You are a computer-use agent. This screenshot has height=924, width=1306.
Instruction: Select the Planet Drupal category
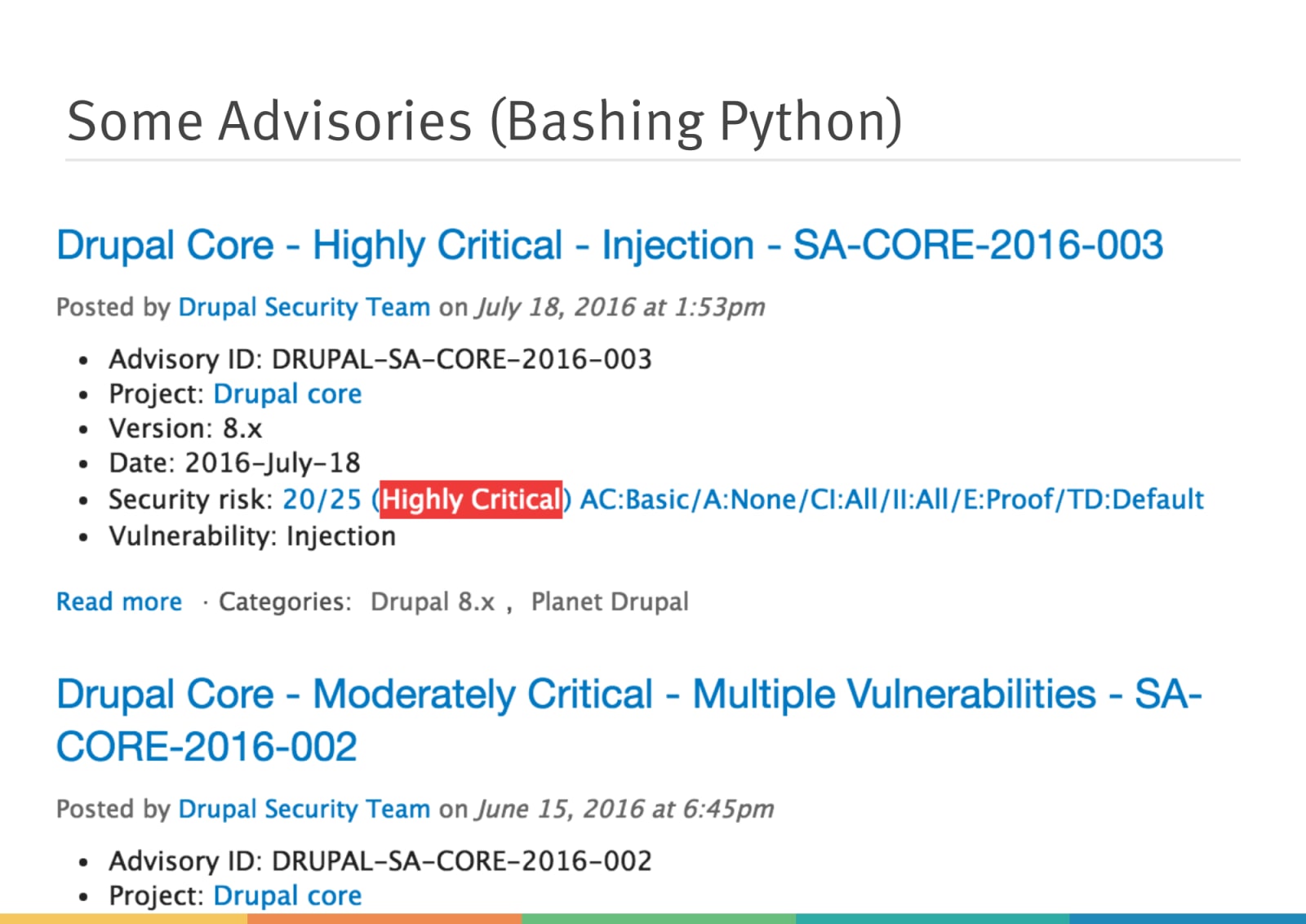click(610, 602)
